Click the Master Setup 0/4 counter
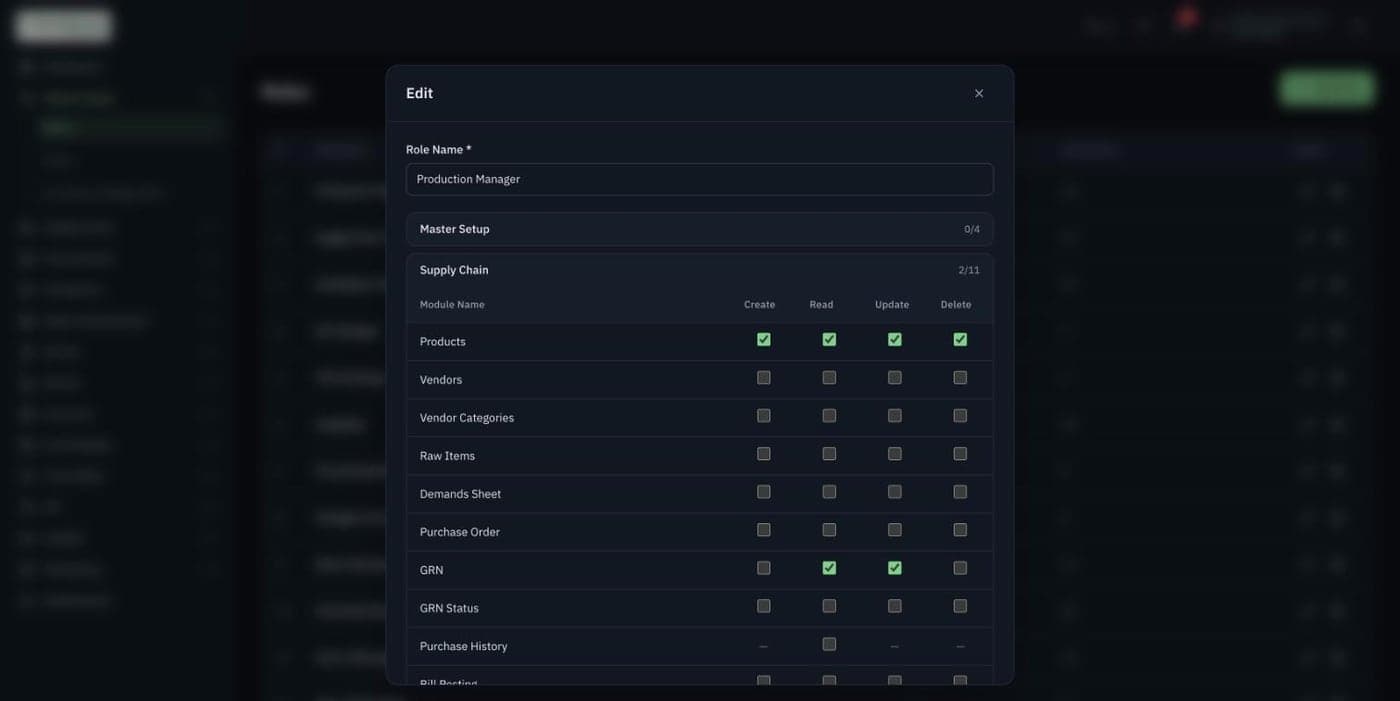This screenshot has height=701, width=1400. (972, 229)
